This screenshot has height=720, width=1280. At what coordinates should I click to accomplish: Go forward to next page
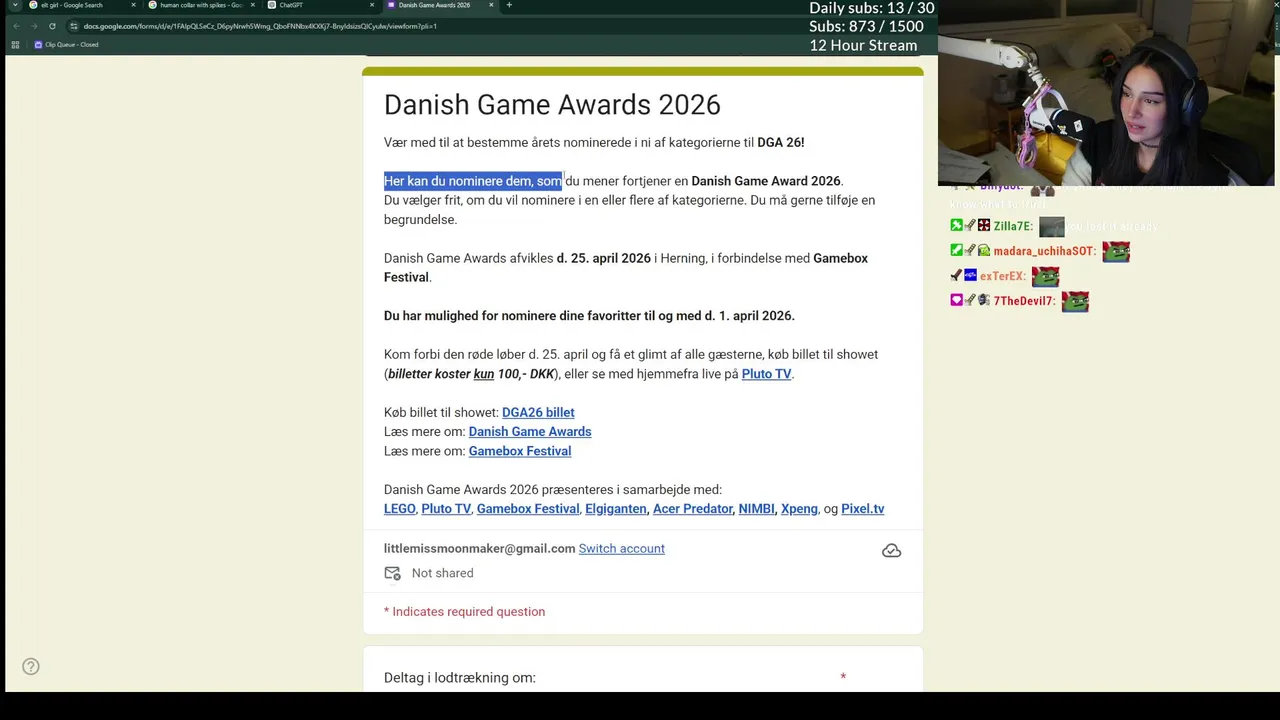pyautogui.click(x=33, y=26)
